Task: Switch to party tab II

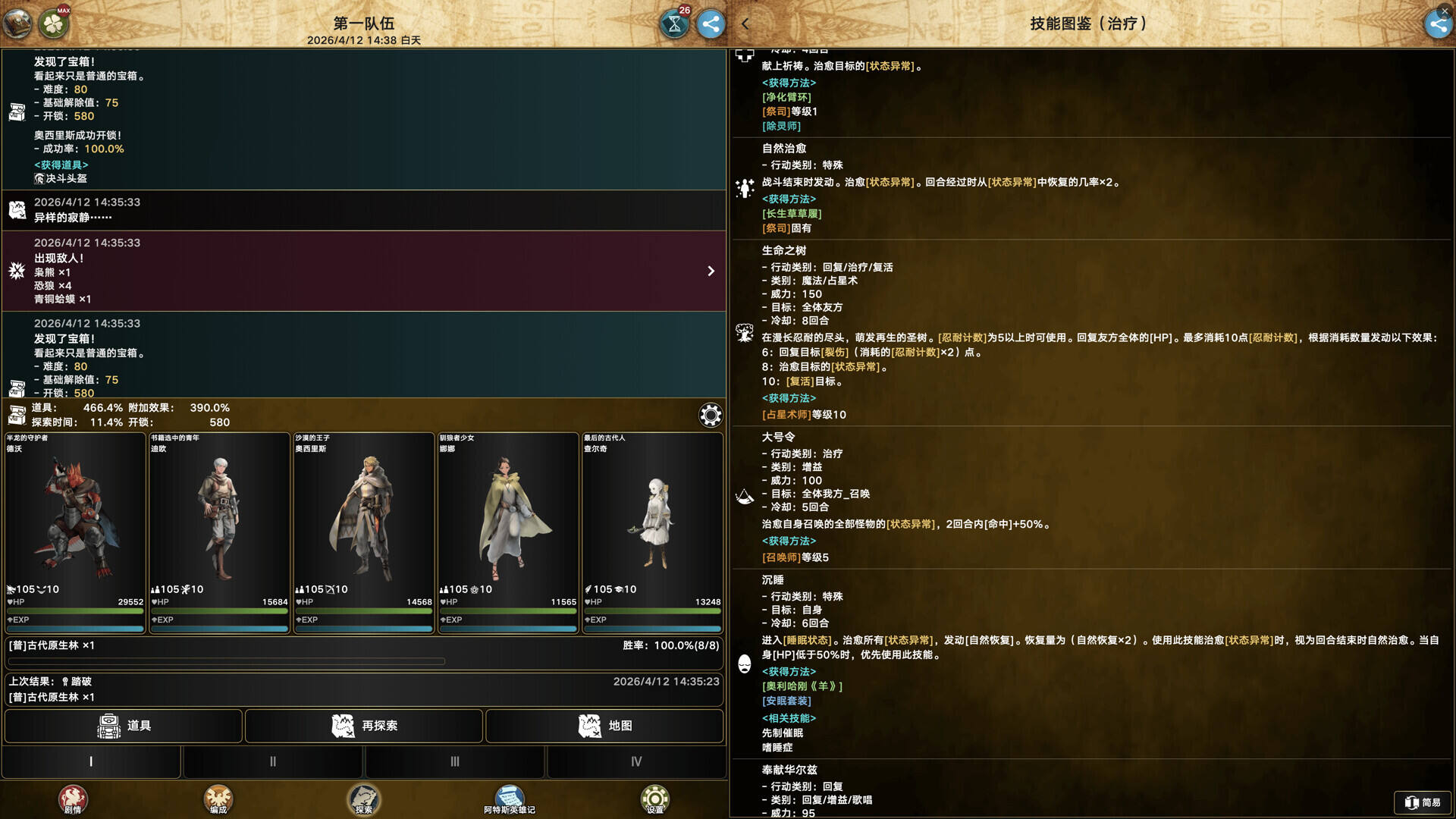Action: coord(273,761)
